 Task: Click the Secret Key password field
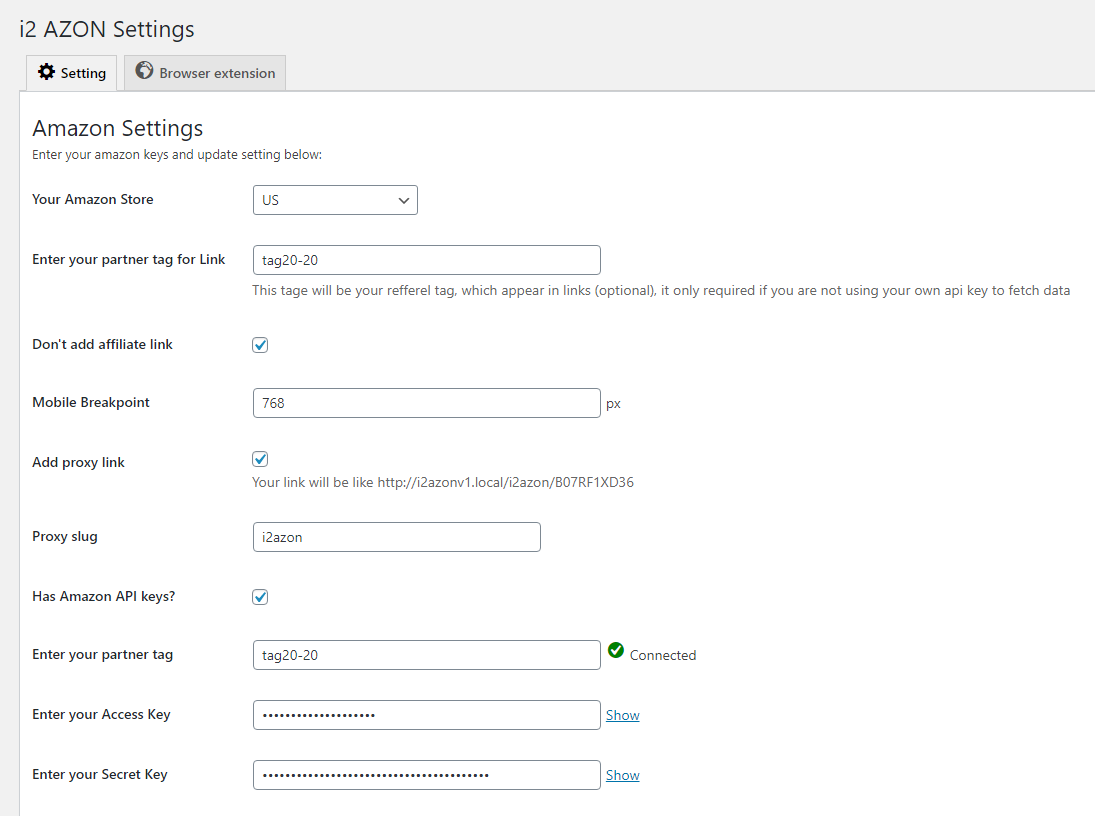coord(426,775)
